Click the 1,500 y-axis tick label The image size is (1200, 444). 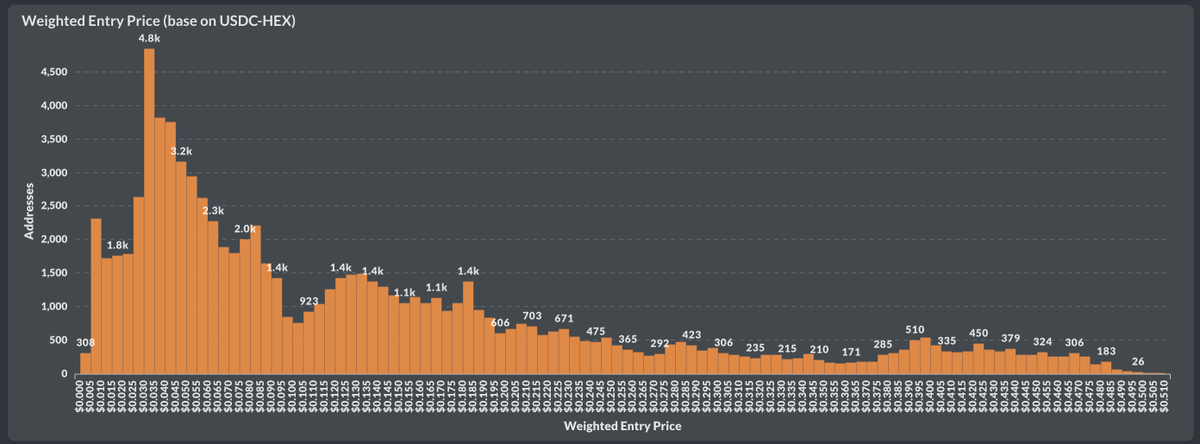[x=53, y=273]
